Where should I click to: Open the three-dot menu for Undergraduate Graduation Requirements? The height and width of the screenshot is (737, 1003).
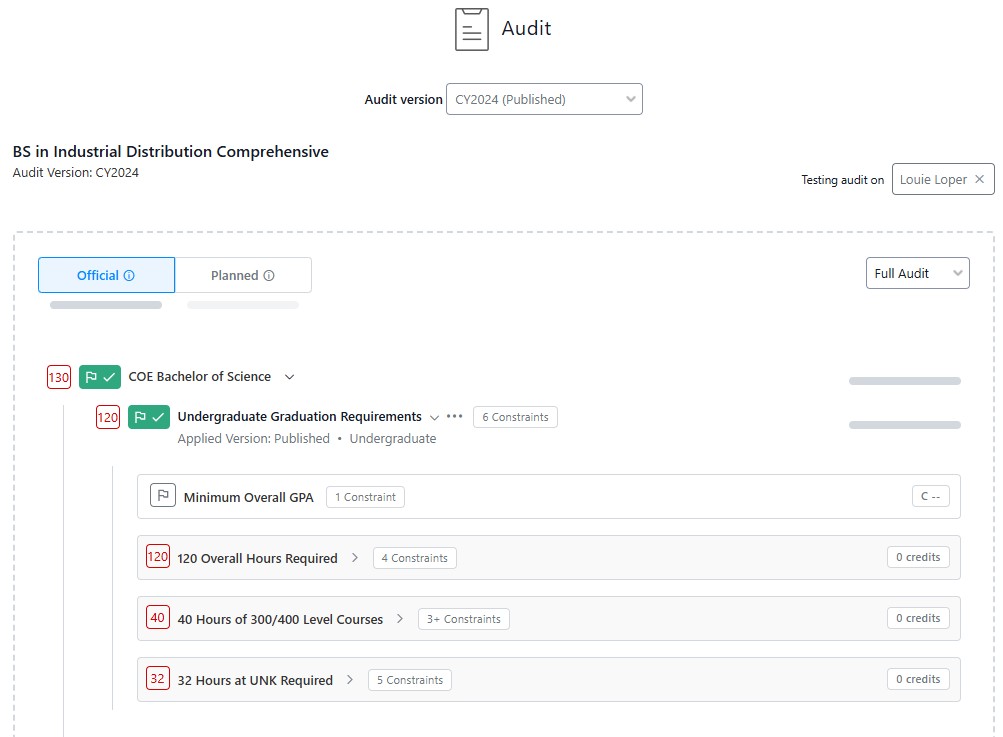click(x=454, y=416)
